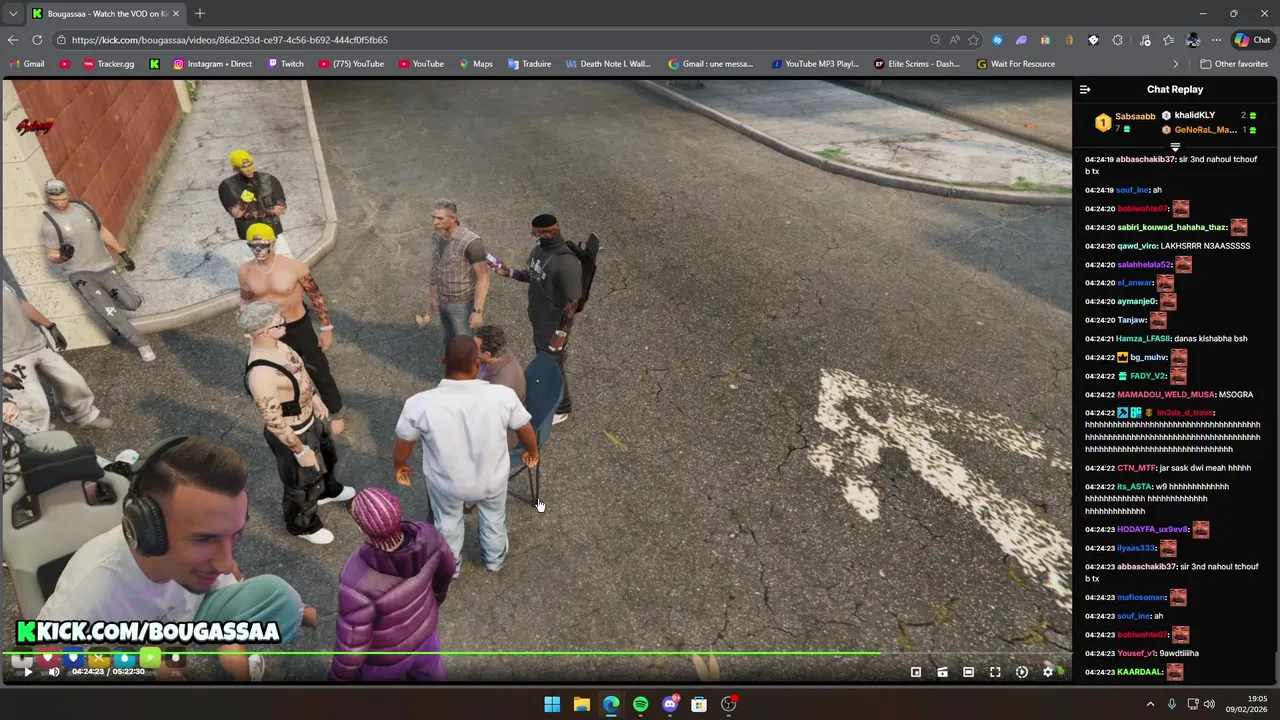Click chat username CTN_MTF
Image resolution: width=1280 pixels, height=720 pixels.
tap(1137, 468)
